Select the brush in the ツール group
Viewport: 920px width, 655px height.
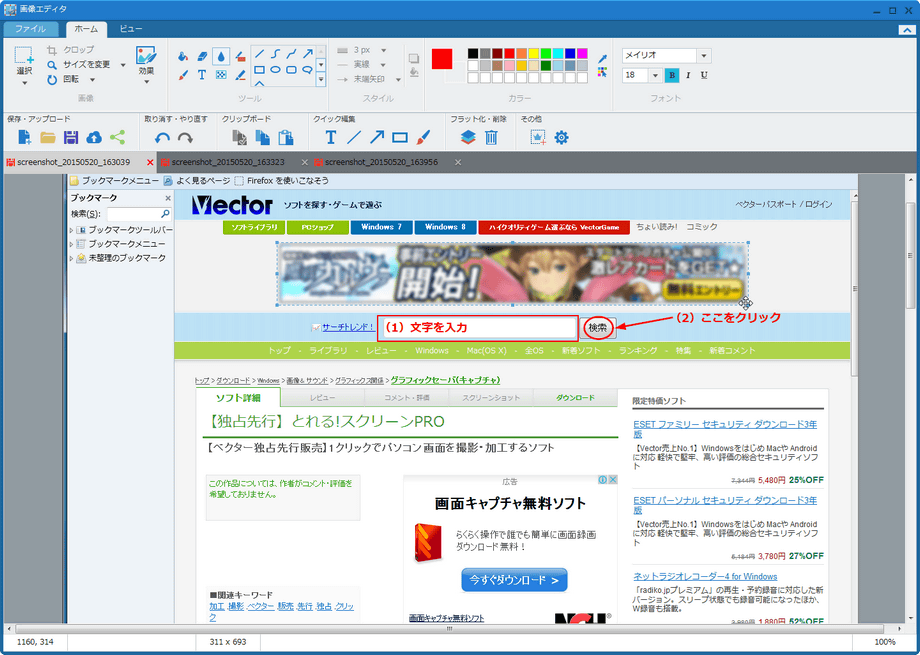[x=183, y=75]
